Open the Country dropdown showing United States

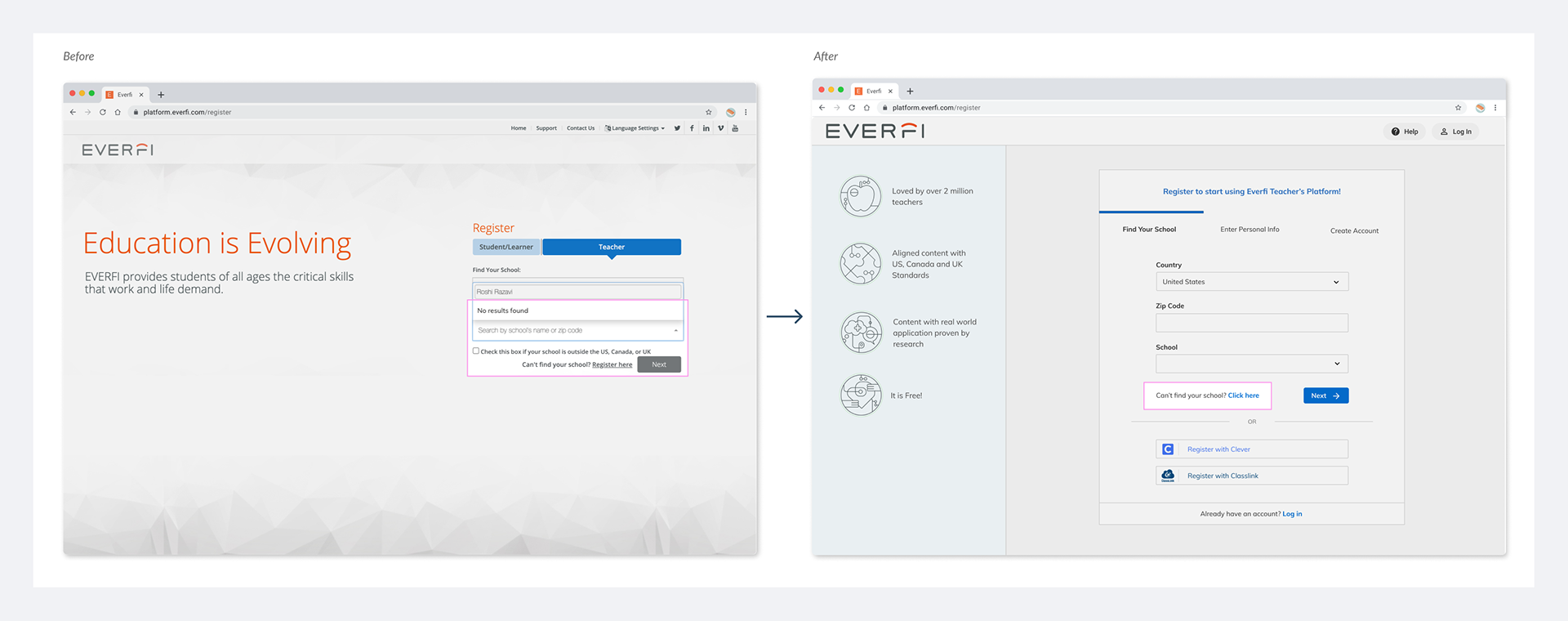(x=1252, y=282)
